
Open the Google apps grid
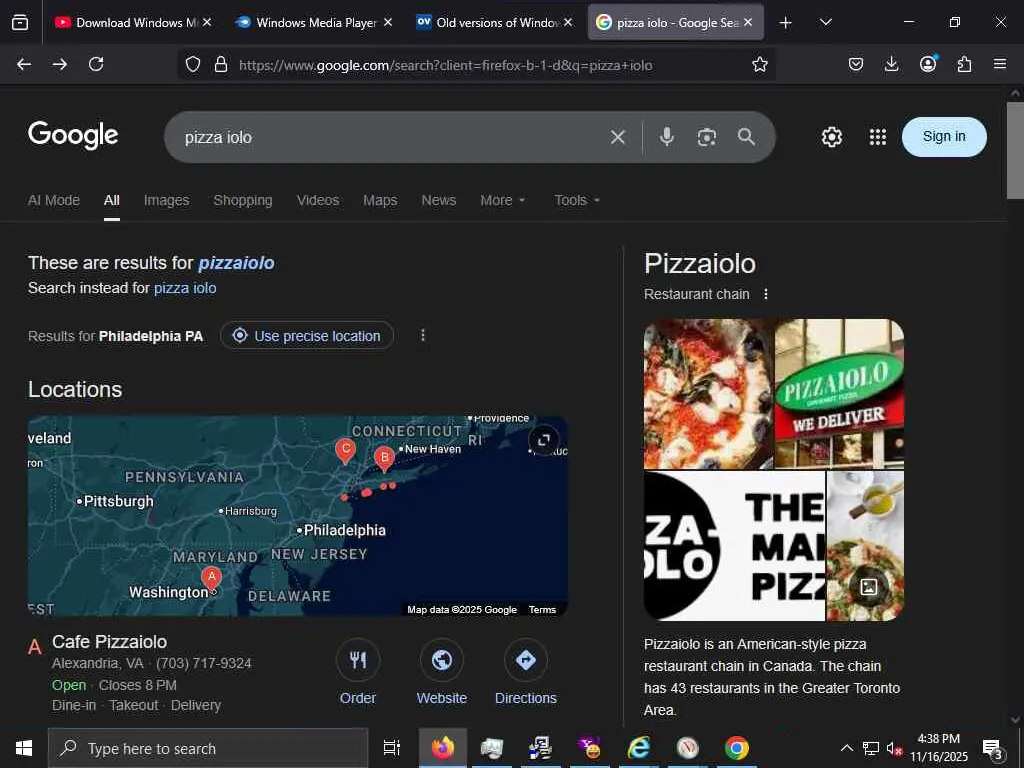pos(878,137)
